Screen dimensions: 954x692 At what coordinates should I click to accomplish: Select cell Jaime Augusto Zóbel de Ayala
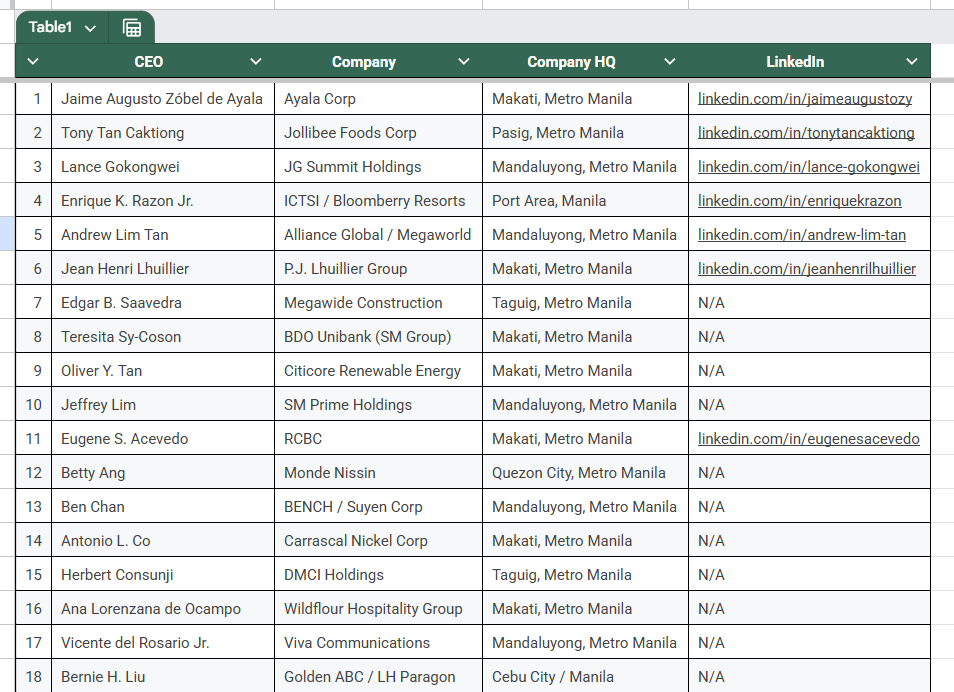coord(163,99)
